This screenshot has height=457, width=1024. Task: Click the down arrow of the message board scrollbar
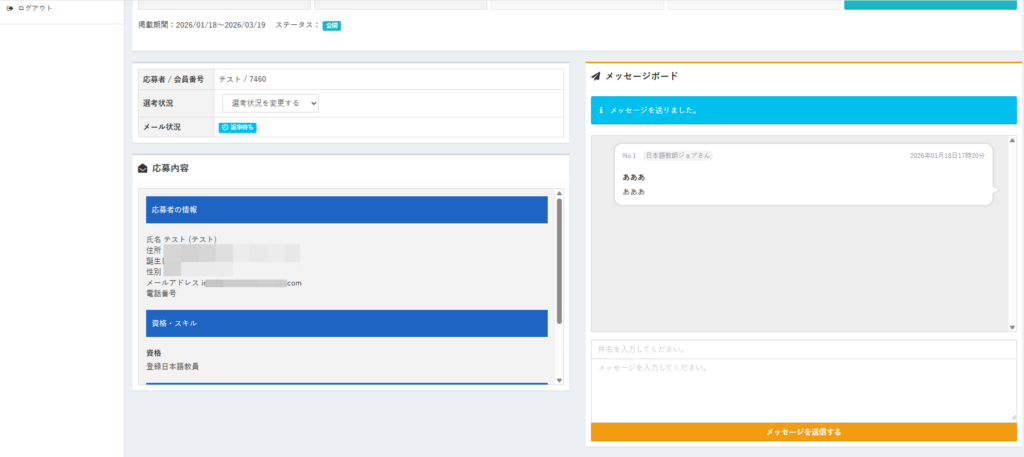1011,327
